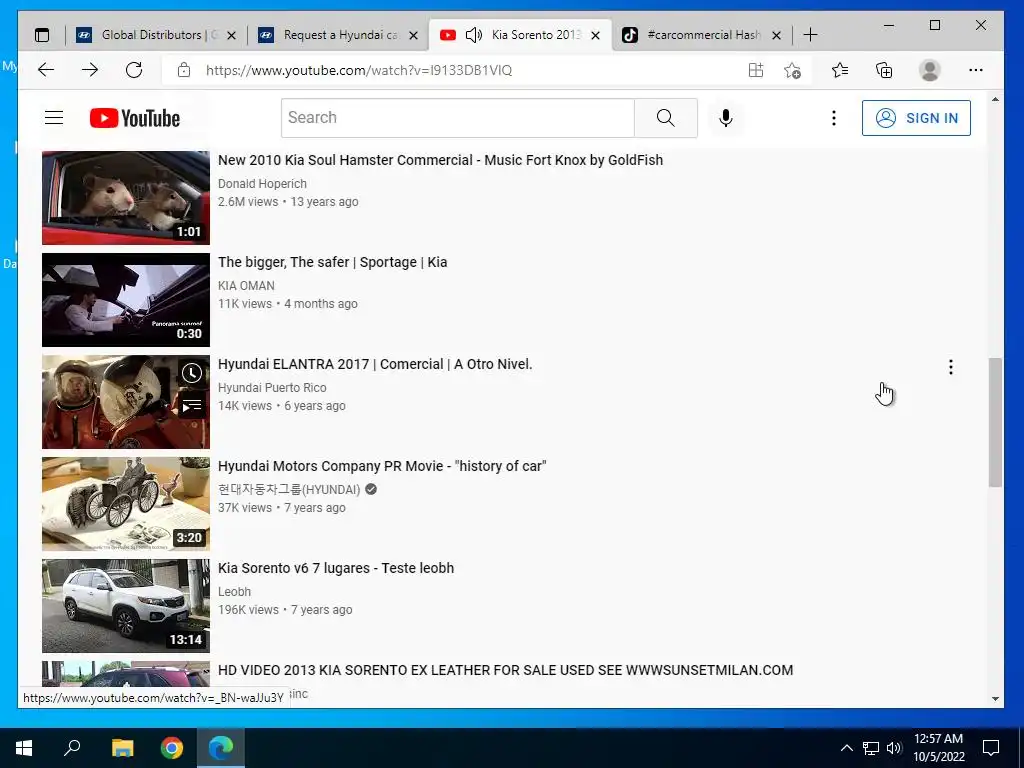Click the KIA OMAN channel name
Image resolution: width=1024 pixels, height=768 pixels.
pyautogui.click(x=246, y=285)
